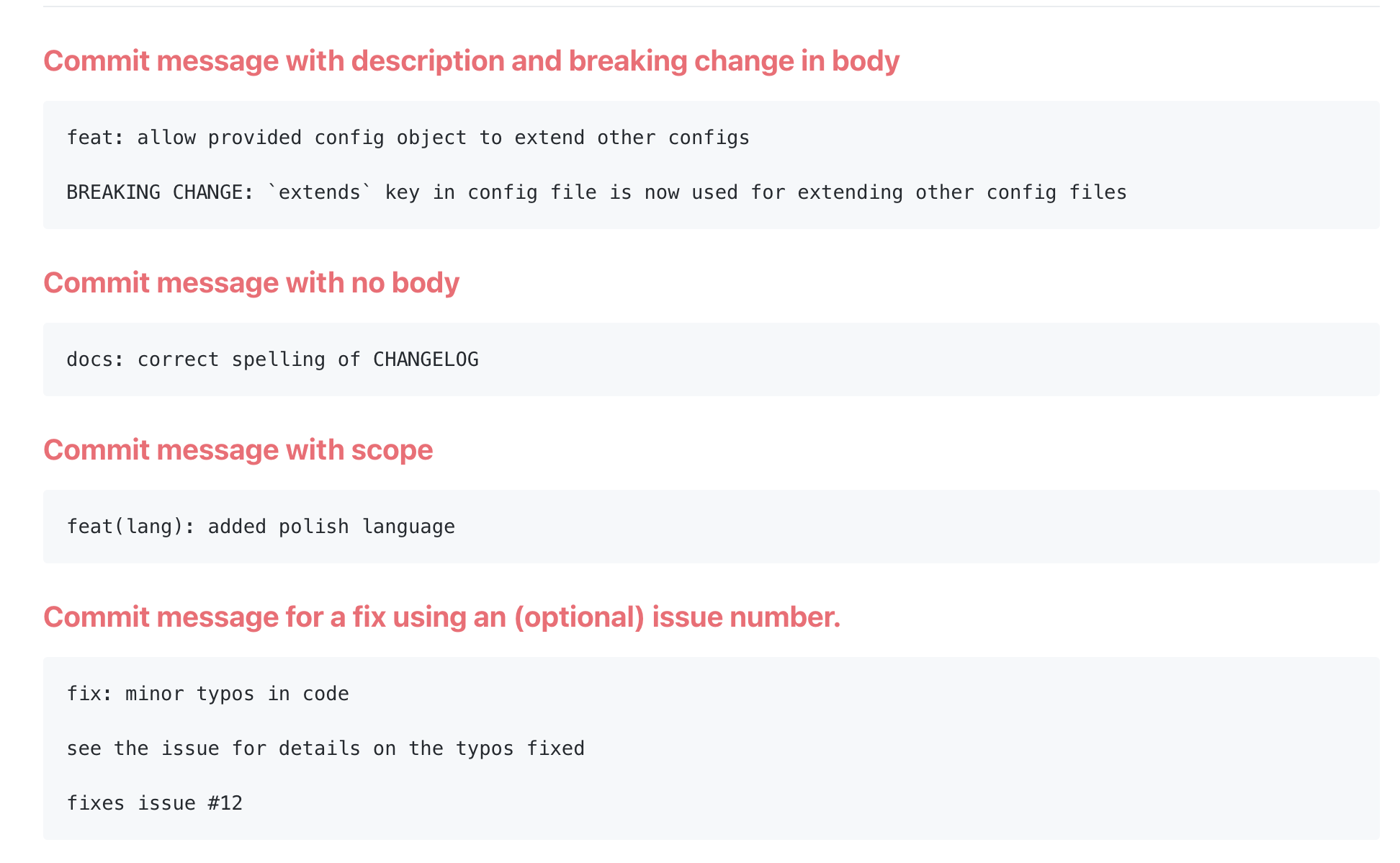Screen dimensions: 1400x863
Task: Click the "see the issue for details" text
Action: (213, 748)
